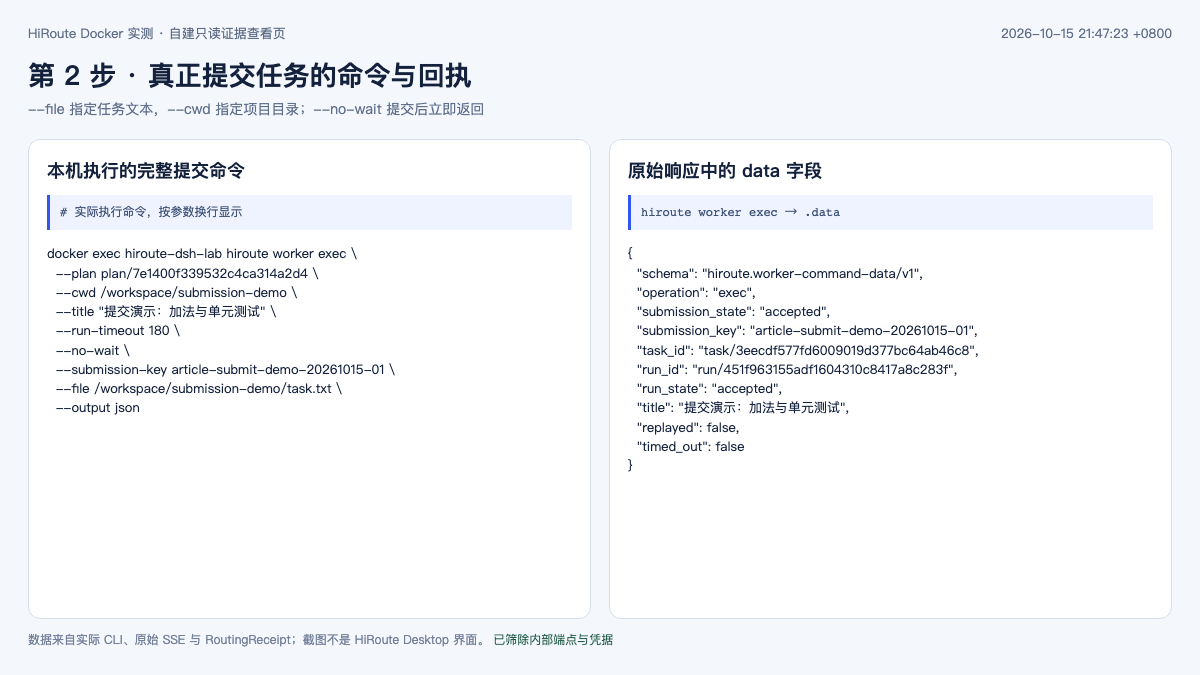
Task: Click the "run_id" JSON line
Action: point(797,369)
